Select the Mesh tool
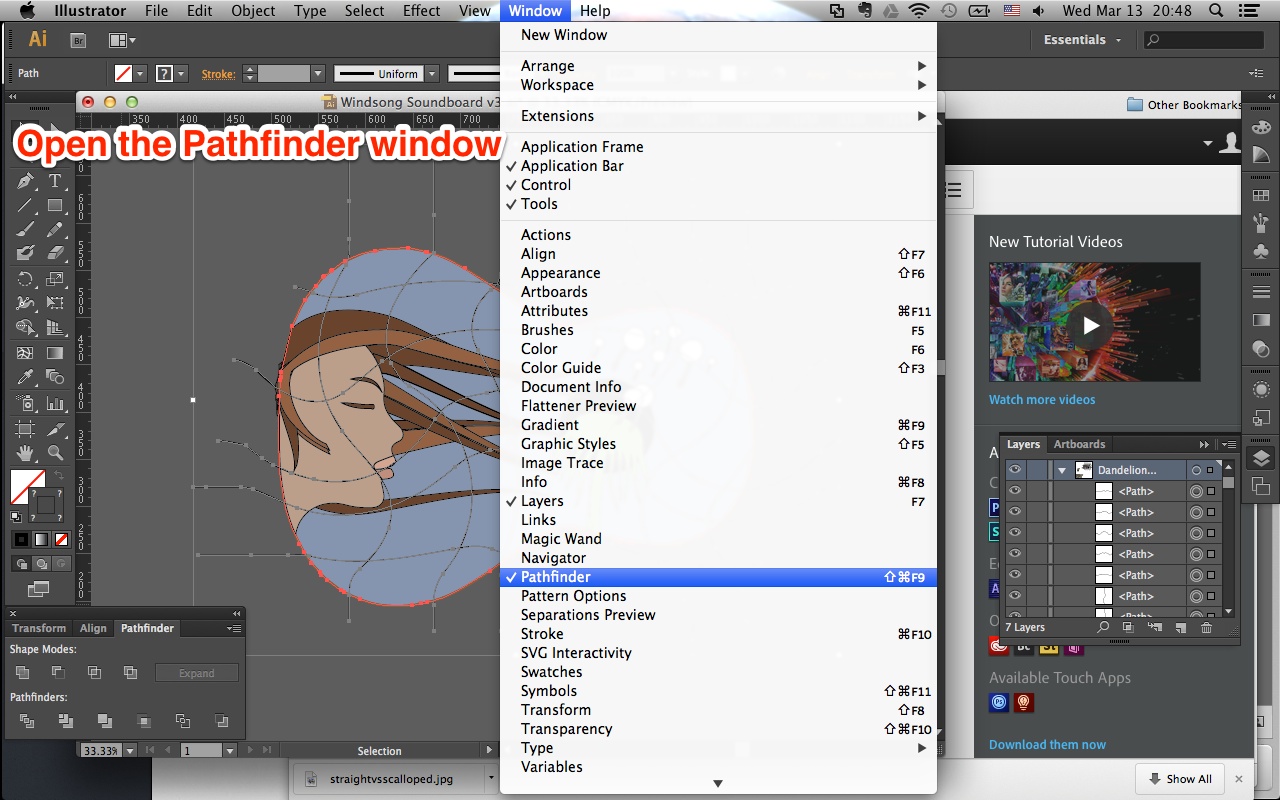The image size is (1280, 800). (x=25, y=353)
